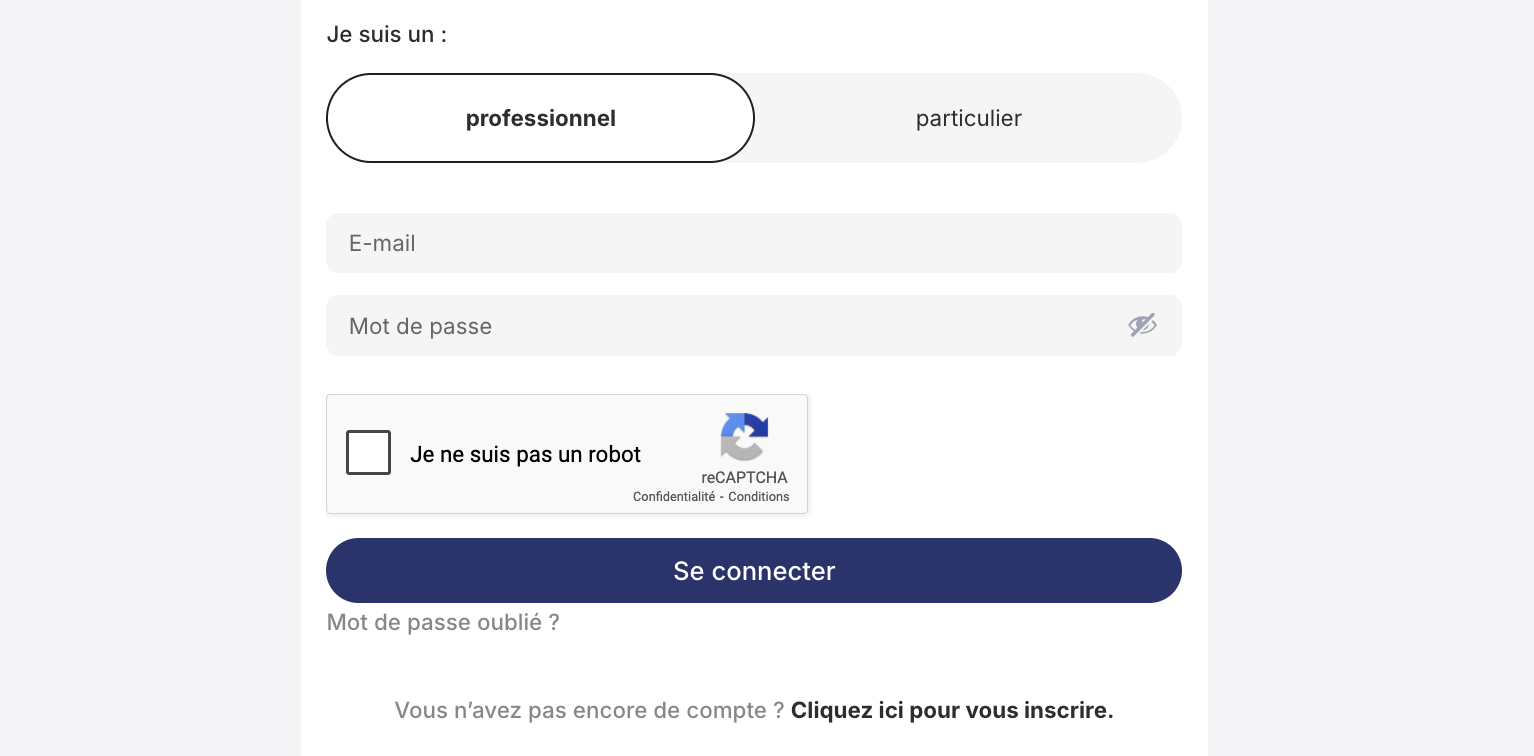Open the 'Mot de passe oublié ?' link
Image resolution: width=1534 pixels, height=756 pixels.
[x=443, y=622]
